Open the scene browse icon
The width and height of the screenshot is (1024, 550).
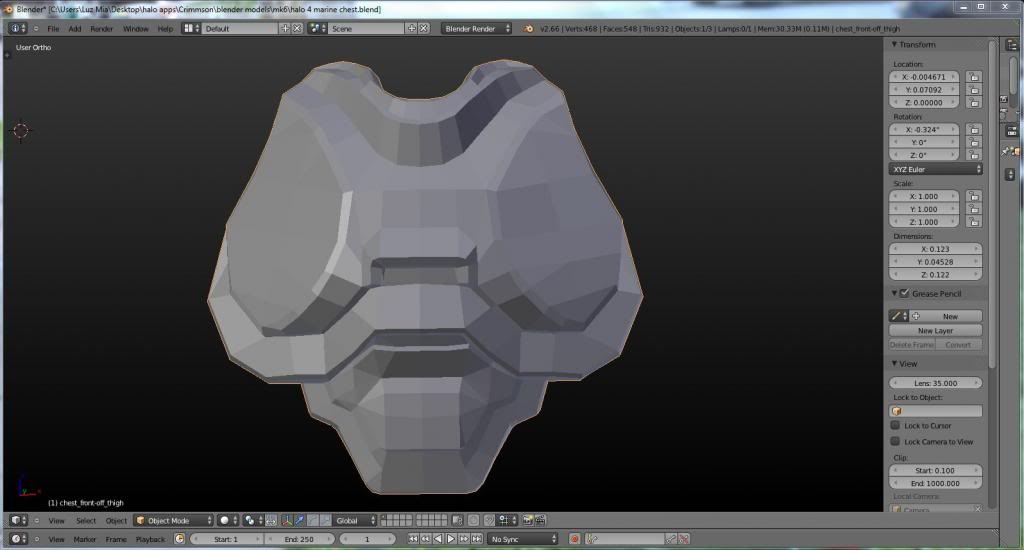pos(317,29)
